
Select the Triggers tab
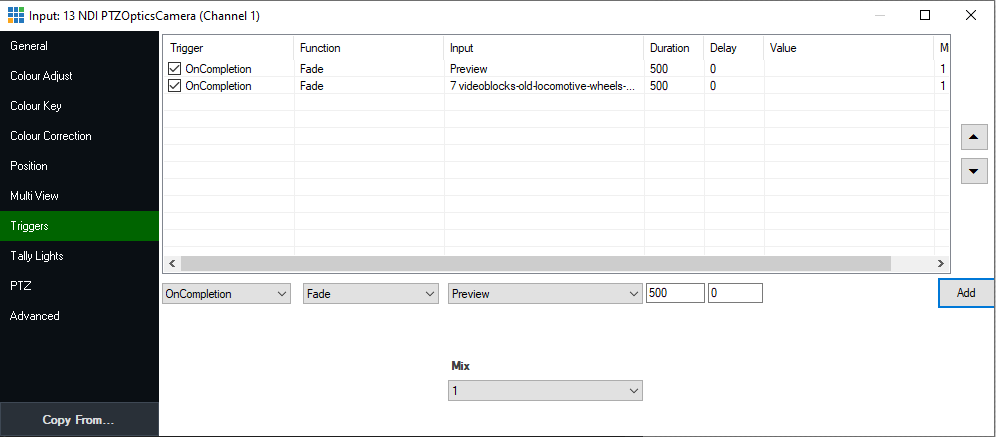coord(79,225)
